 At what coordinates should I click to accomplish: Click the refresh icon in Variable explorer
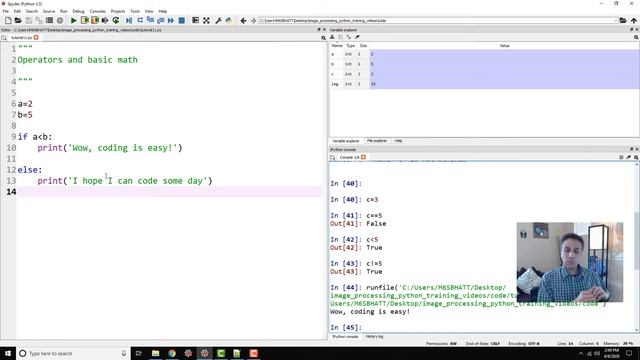pyautogui.click(x=349, y=37)
